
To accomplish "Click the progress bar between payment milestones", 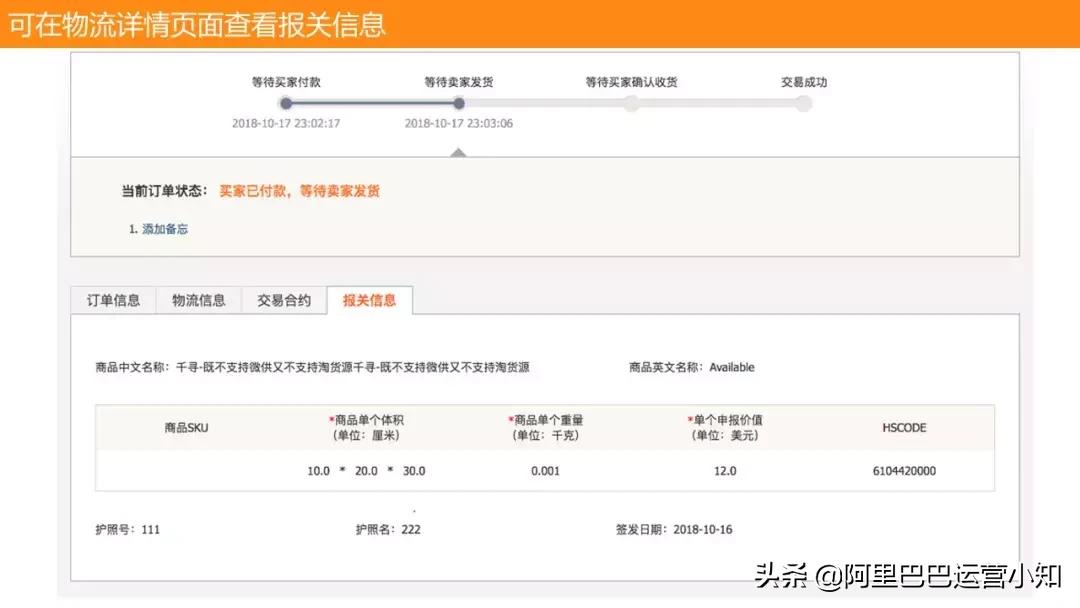I will [x=372, y=103].
